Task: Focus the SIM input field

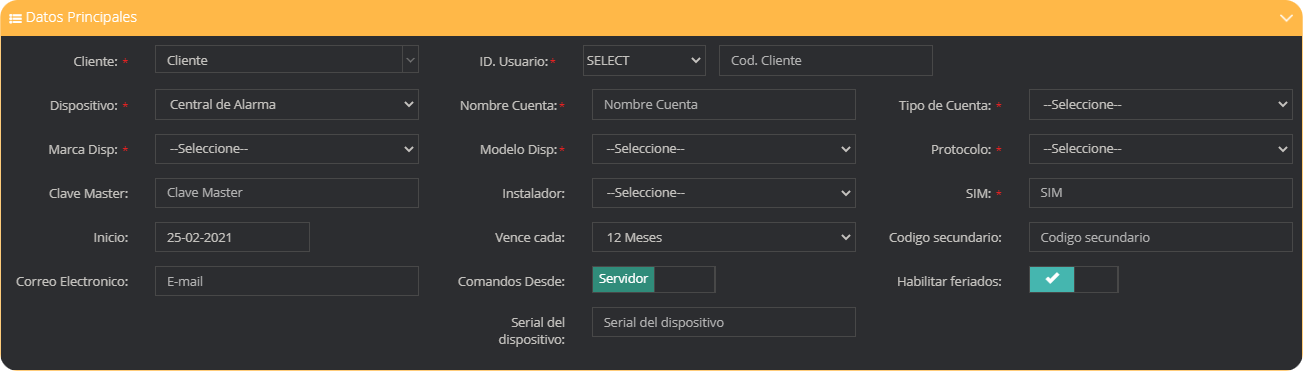Action: pyautogui.click(x=1161, y=192)
